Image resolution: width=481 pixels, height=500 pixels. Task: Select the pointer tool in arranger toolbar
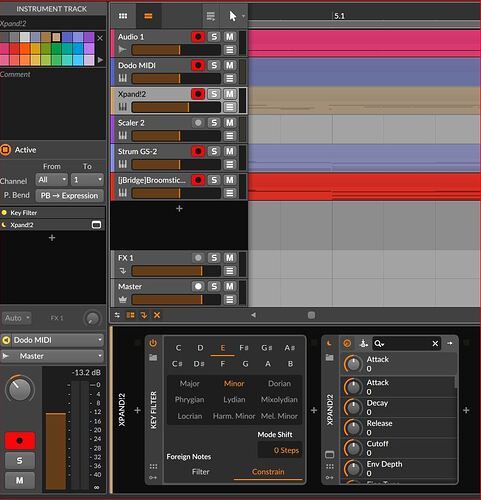click(233, 16)
